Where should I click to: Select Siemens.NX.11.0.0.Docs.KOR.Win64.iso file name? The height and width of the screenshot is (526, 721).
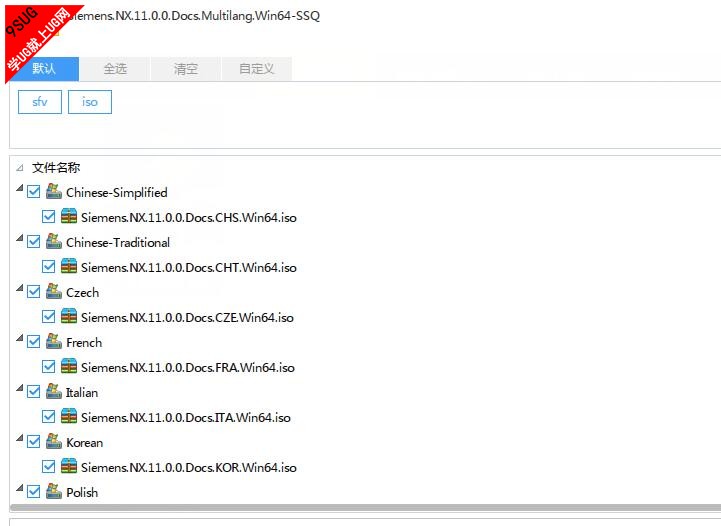click(189, 468)
